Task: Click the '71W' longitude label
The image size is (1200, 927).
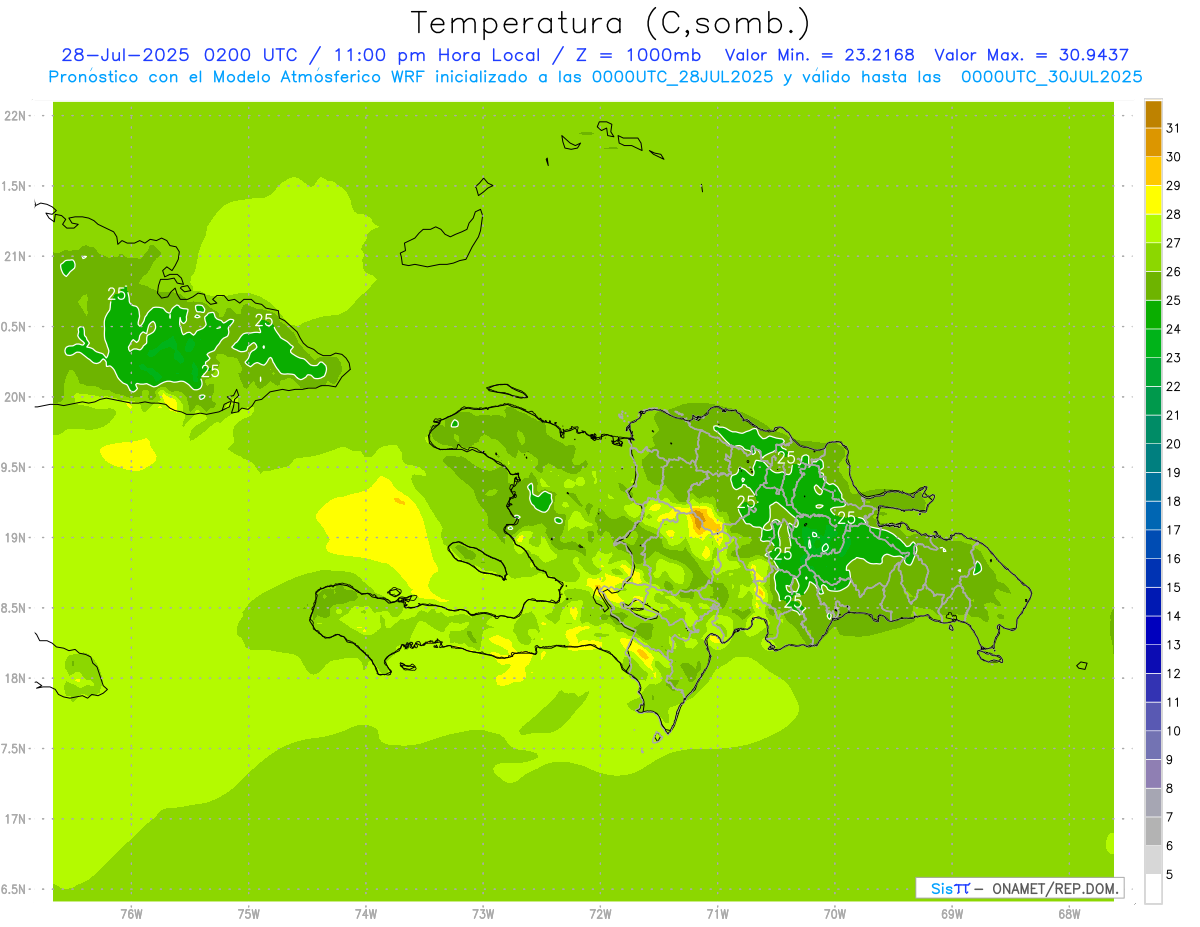Action: point(717,914)
